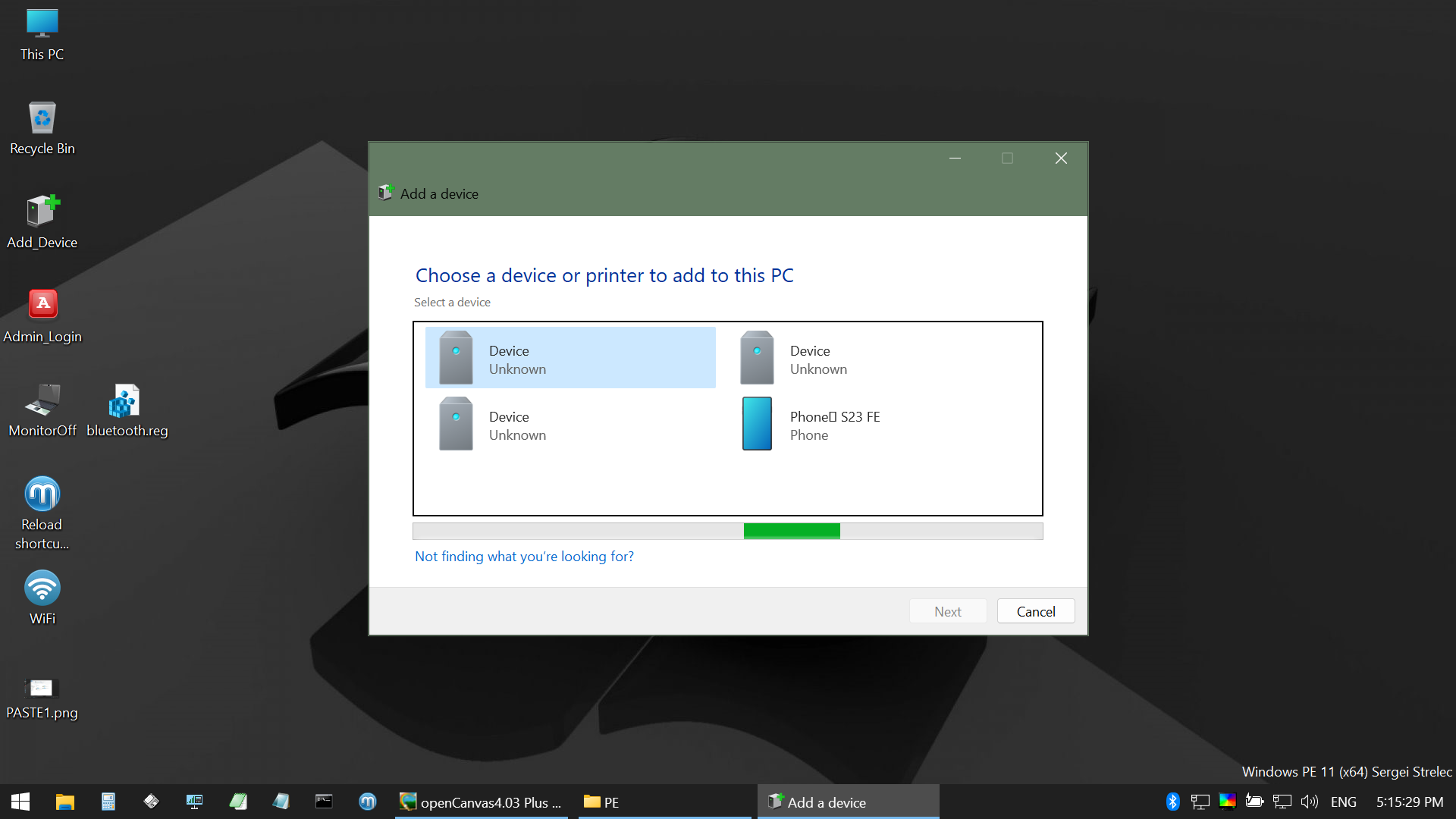1456x819 pixels.
Task: Click the Bluetooth system tray icon
Action: pyautogui.click(x=1172, y=802)
